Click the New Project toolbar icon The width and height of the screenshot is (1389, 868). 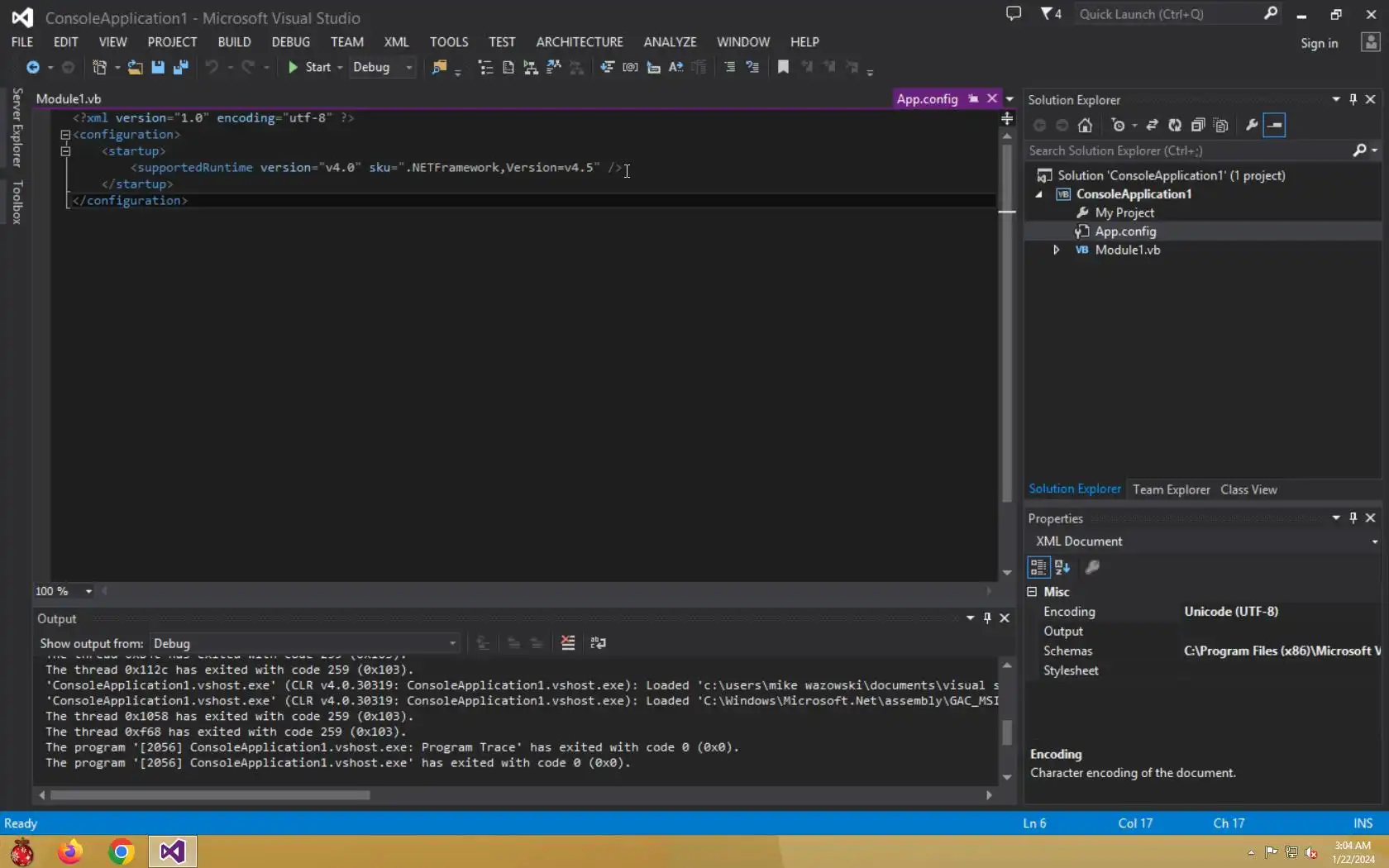[x=99, y=67]
